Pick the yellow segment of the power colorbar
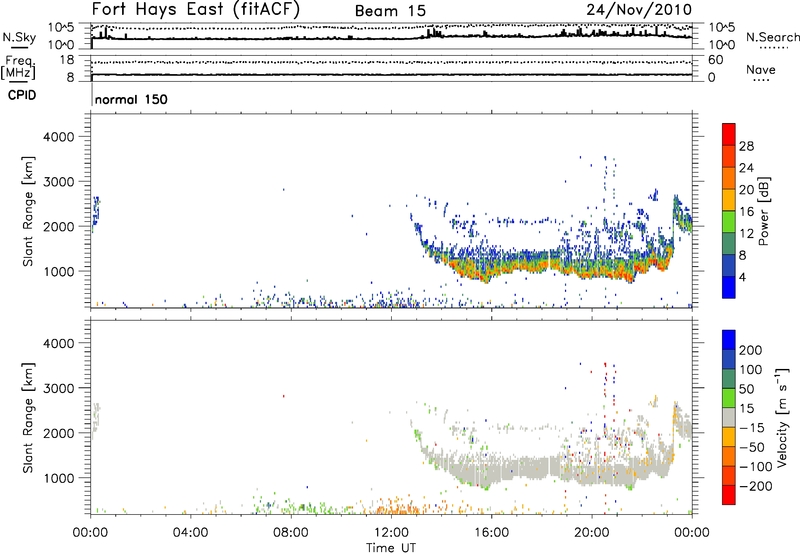The height and width of the screenshot is (554, 800). coord(729,199)
